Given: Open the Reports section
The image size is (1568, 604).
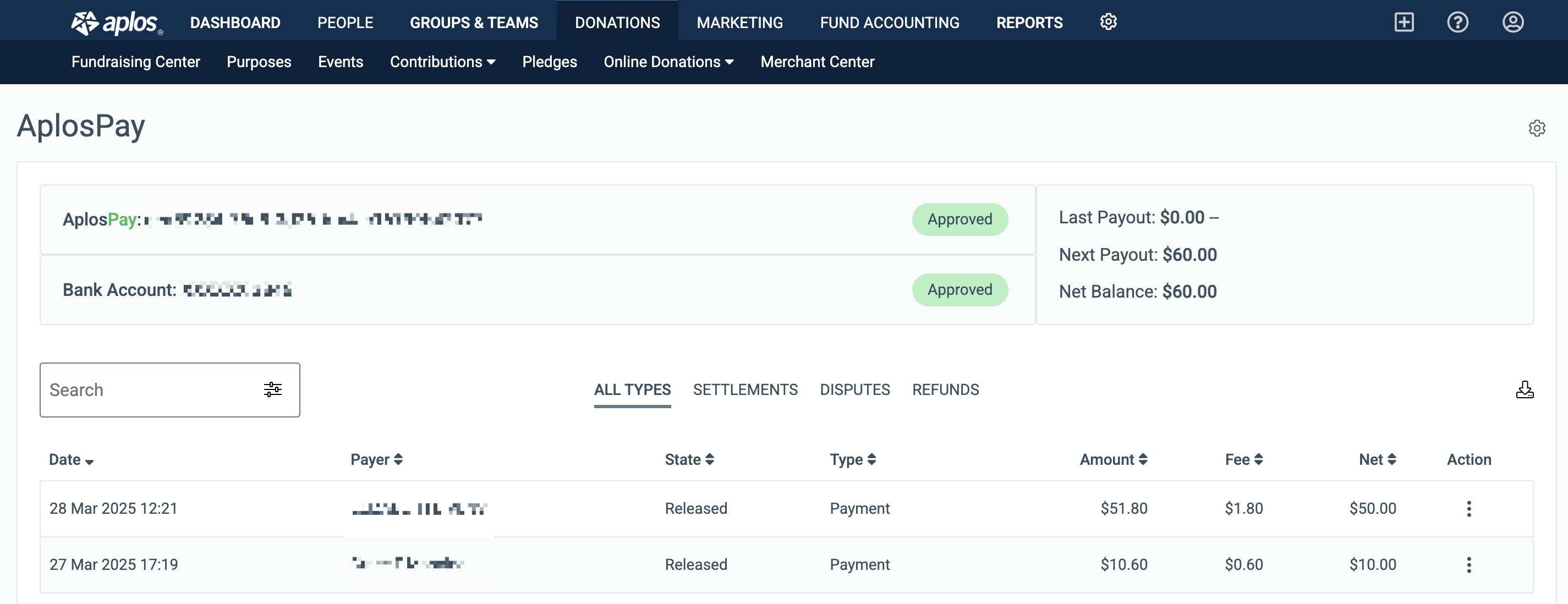Looking at the screenshot, I should [1029, 23].
